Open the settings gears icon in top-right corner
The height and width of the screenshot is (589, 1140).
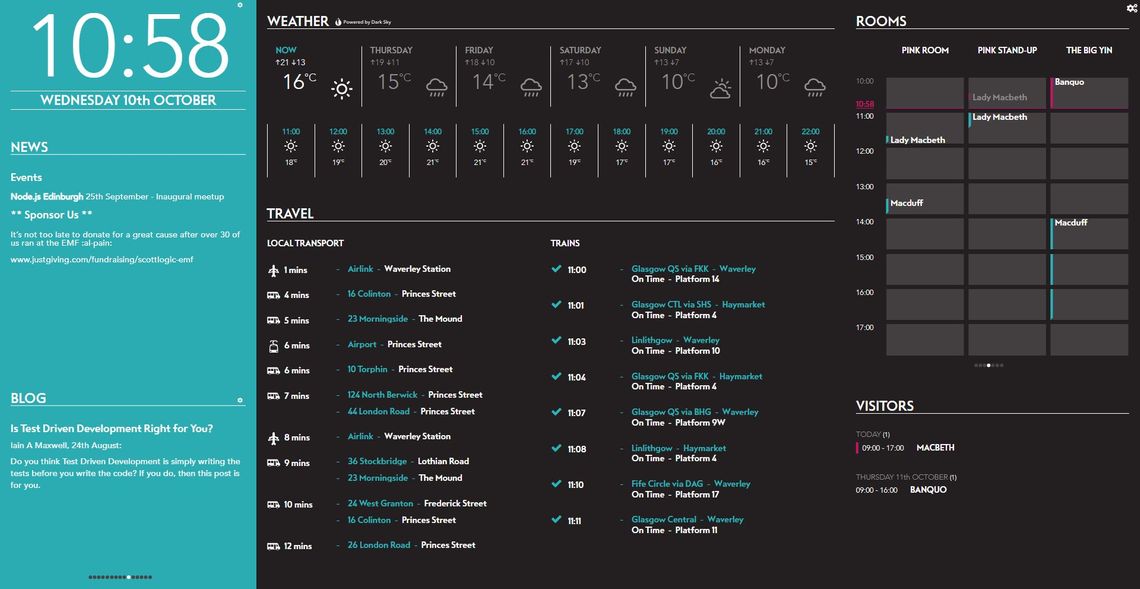(x=1131, y=7)
